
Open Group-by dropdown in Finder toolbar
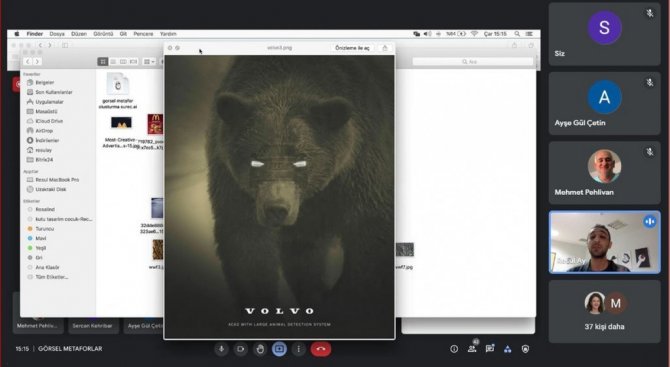pyautogui.click(x=149, y=62)
